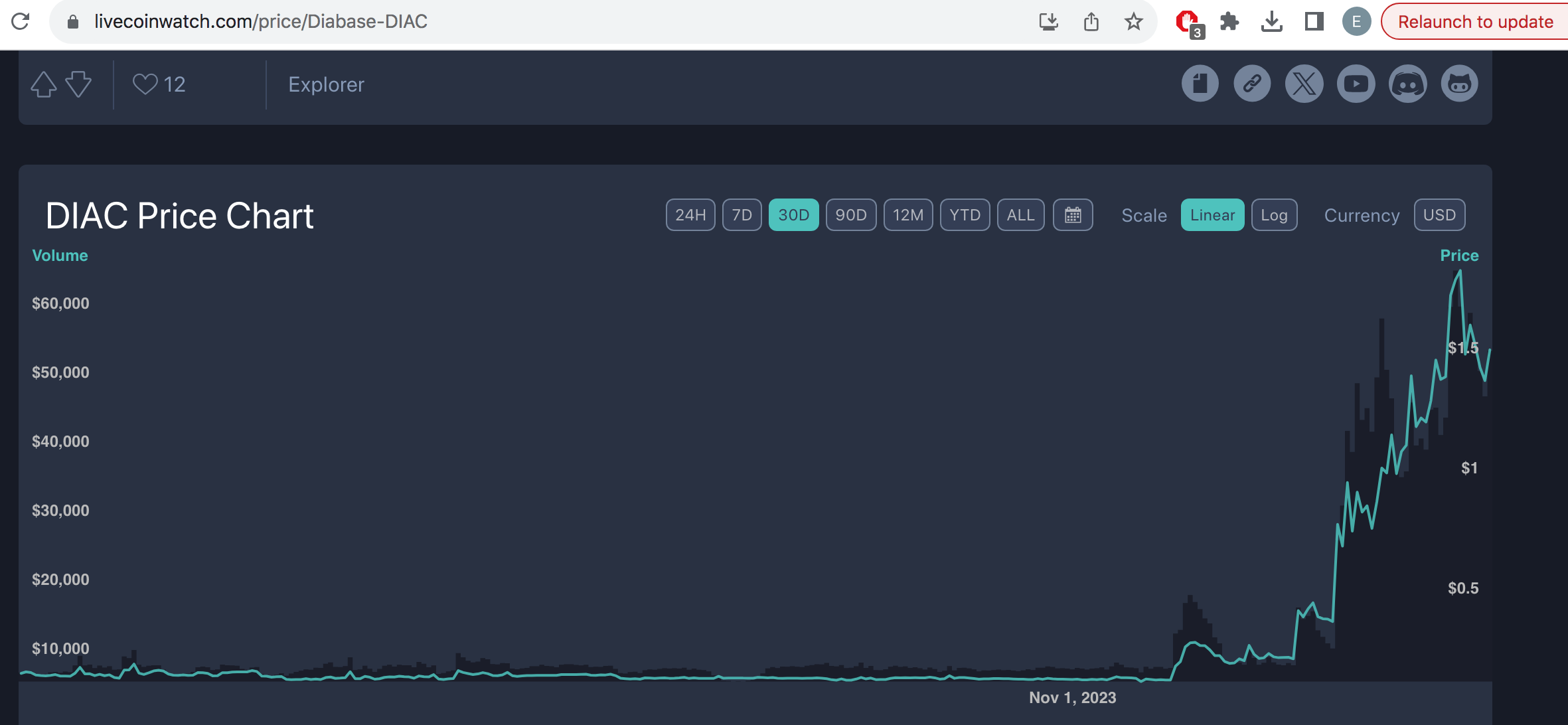Reload the current browser page
This screenshot has height=725, width=1568.
click(x=21, y=22)
